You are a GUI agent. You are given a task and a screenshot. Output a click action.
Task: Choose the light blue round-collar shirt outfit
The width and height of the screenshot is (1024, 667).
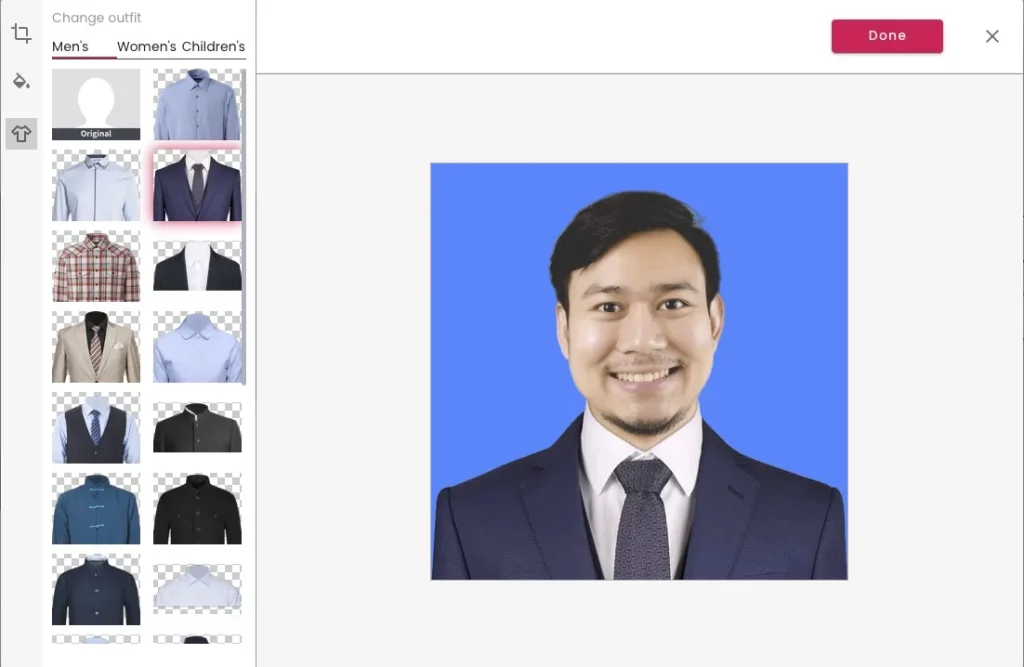tap(197, 347)
